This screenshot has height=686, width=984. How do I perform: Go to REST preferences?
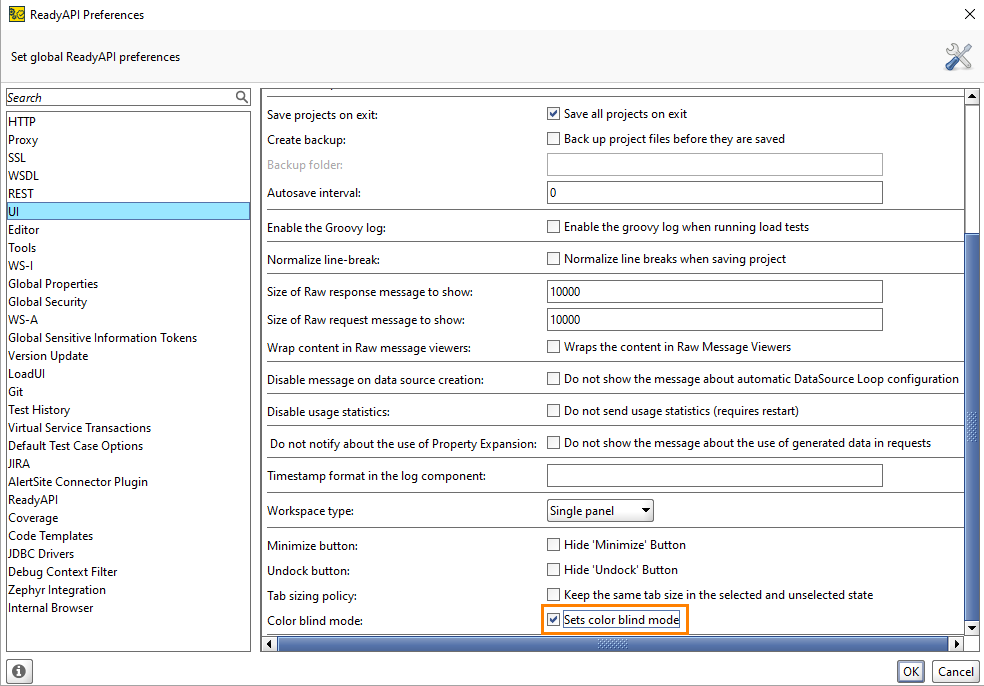pos(128,194)
